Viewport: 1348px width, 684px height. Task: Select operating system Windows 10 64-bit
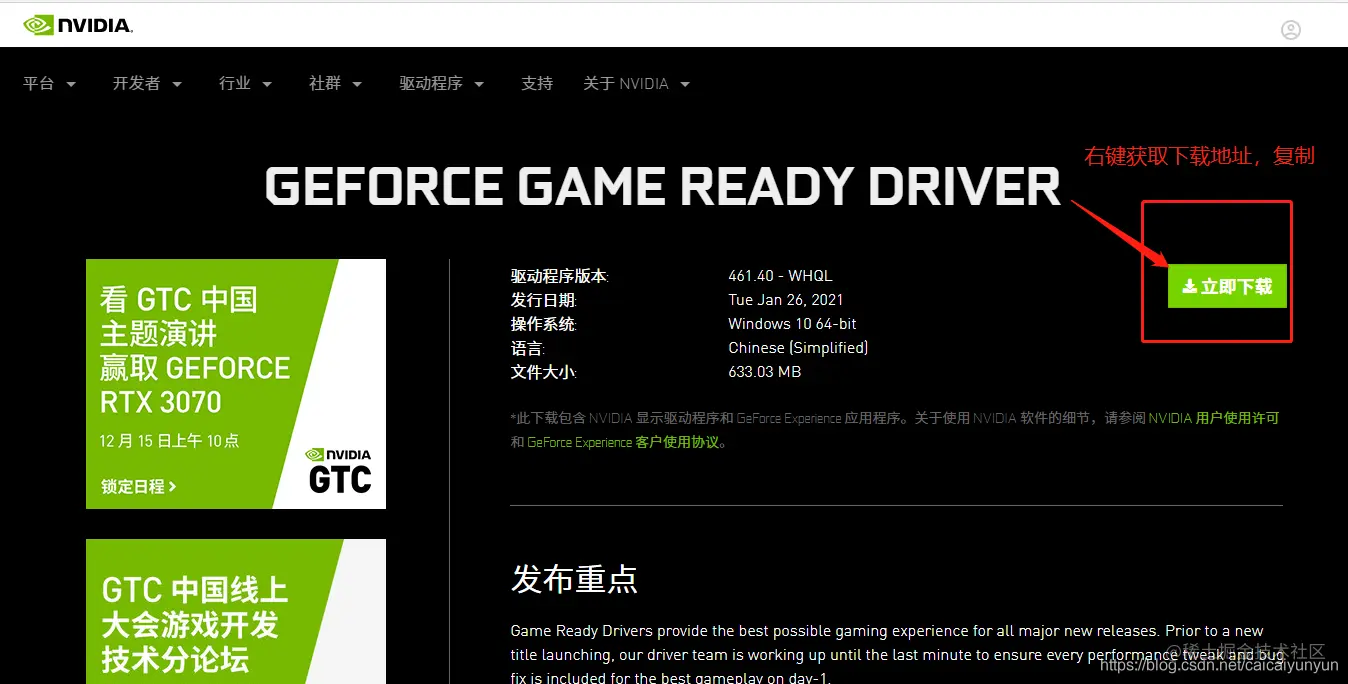click(x=792, y=324)
